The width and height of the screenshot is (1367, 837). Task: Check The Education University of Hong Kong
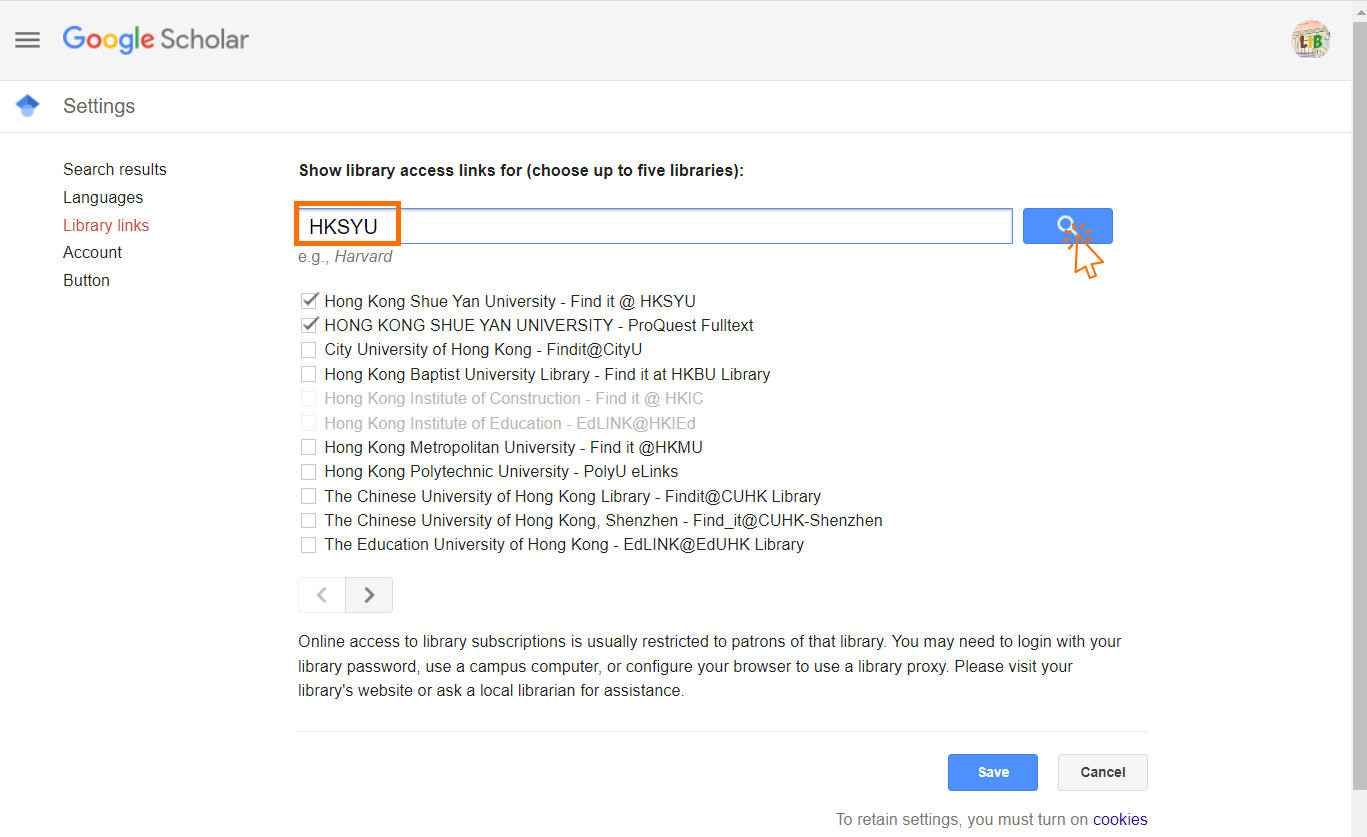(x=309, y=545)
